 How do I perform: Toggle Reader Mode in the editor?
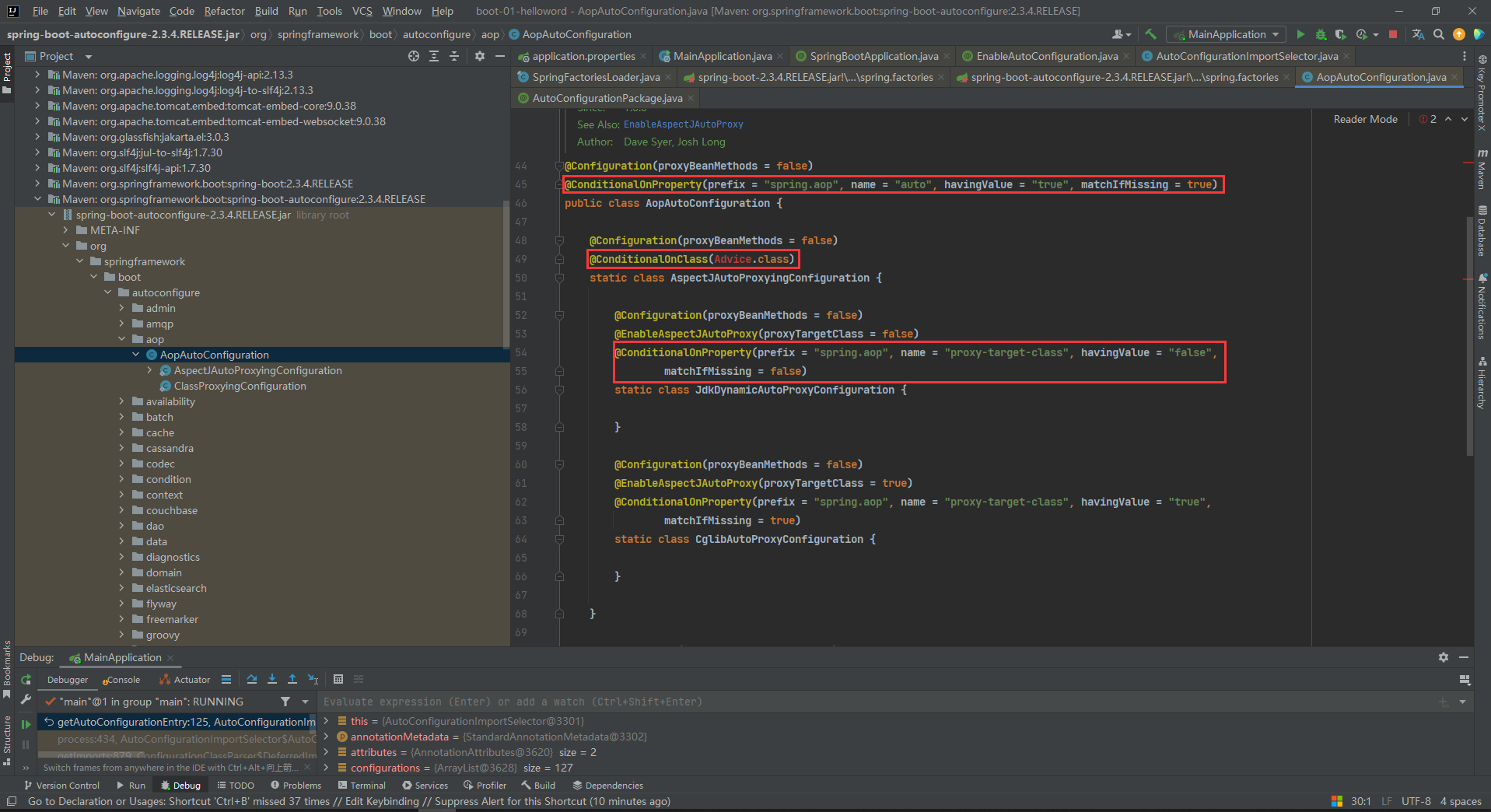click(x=1365, y=119)
